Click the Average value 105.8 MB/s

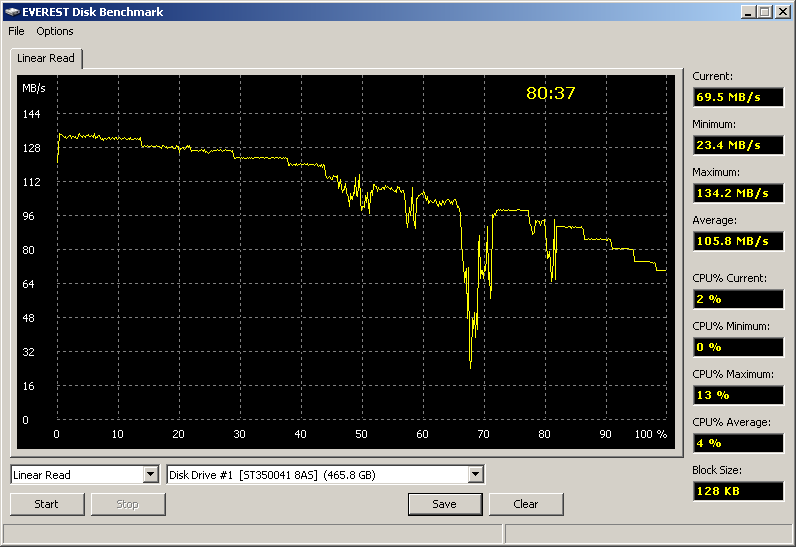point(738,241)
